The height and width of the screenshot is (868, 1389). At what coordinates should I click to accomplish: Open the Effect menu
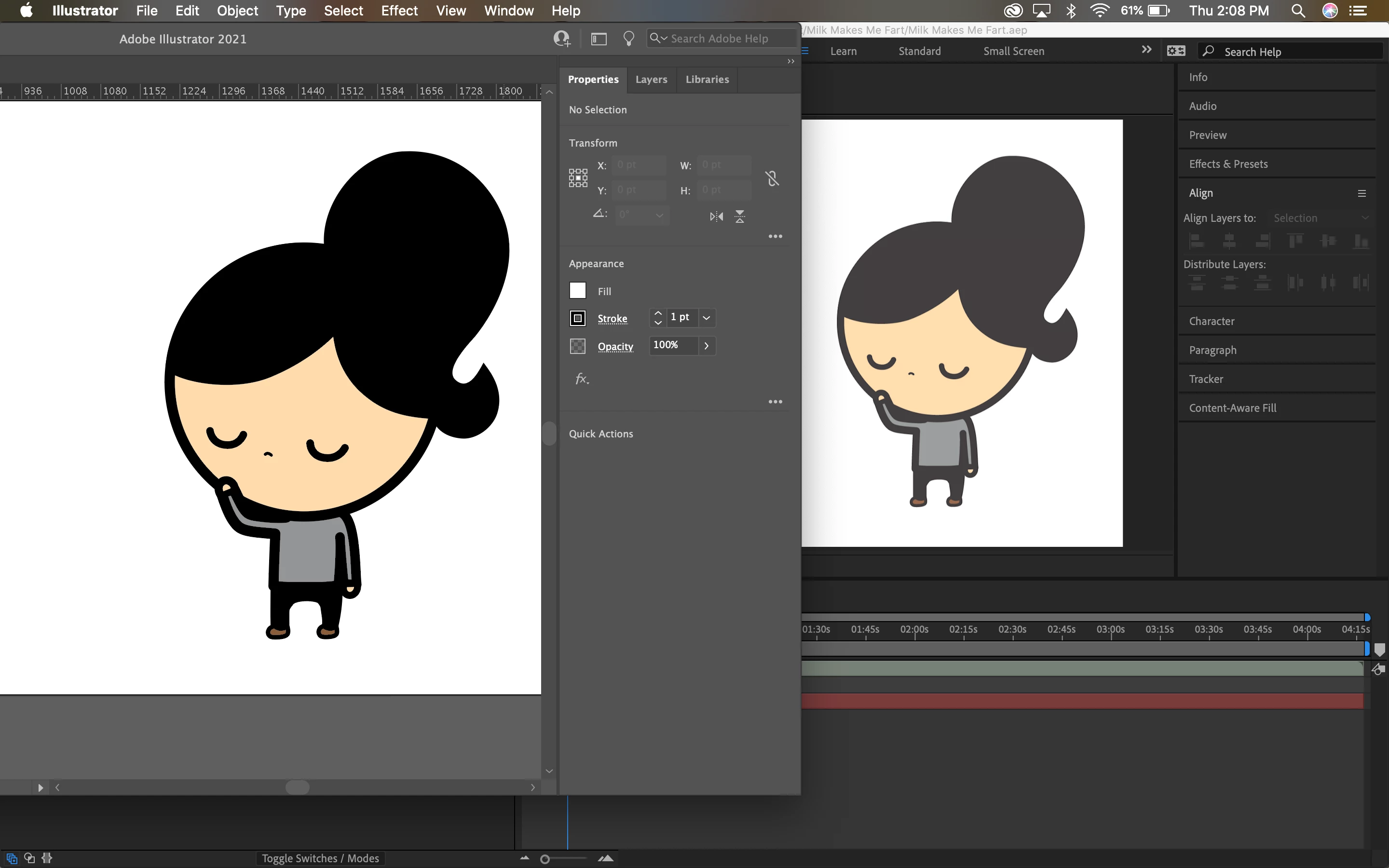point(399,10)
